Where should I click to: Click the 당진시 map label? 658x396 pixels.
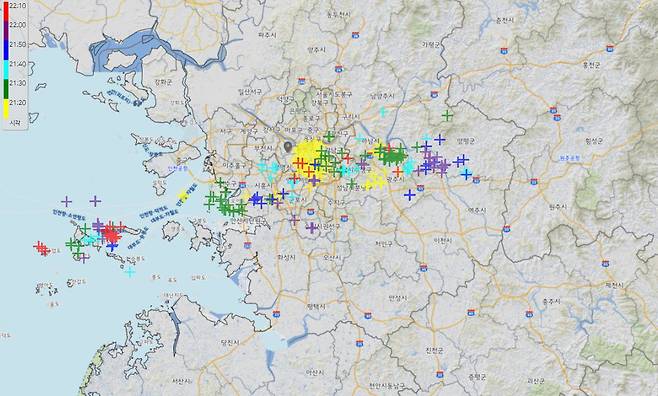(x=230, y=342)
